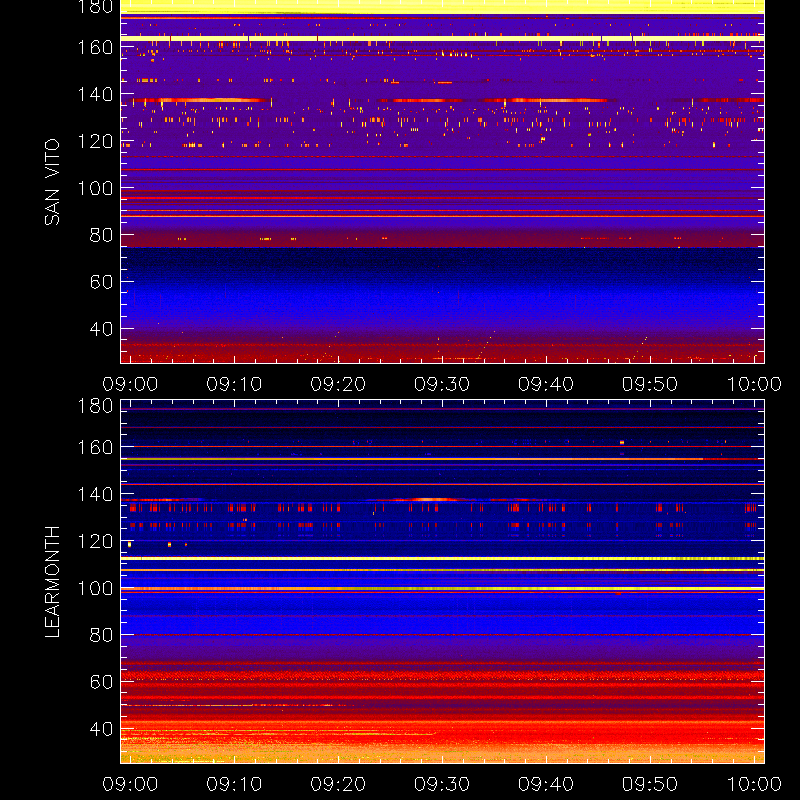Select the 160 frequency label on San Vito axis
This screenshot has height=800, width=800.
coord(95,47)
